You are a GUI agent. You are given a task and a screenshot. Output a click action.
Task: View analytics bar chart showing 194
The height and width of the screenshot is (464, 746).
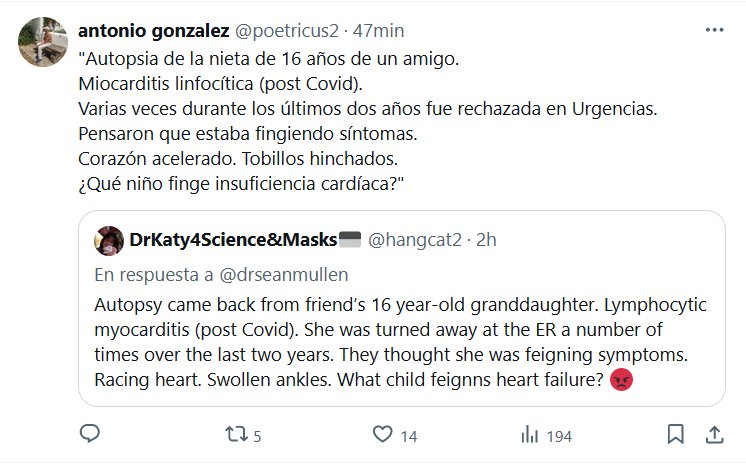(x=529, y=435)
